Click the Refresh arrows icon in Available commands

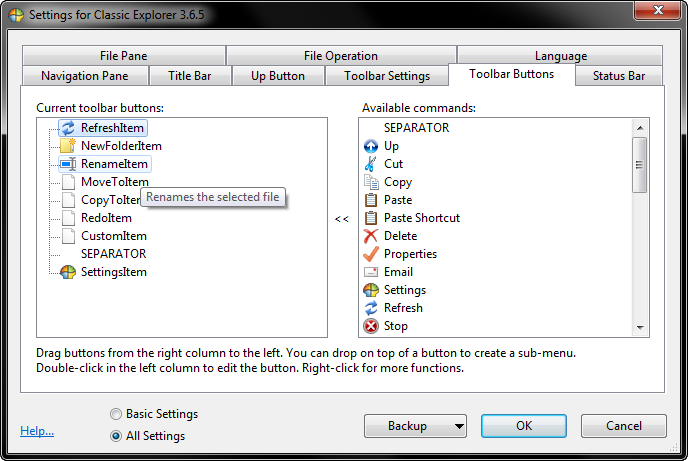click(x=371, y=308)
